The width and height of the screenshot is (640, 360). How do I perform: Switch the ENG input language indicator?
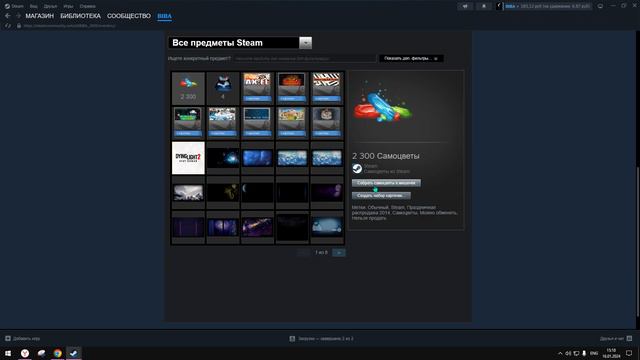coord(594,353)
